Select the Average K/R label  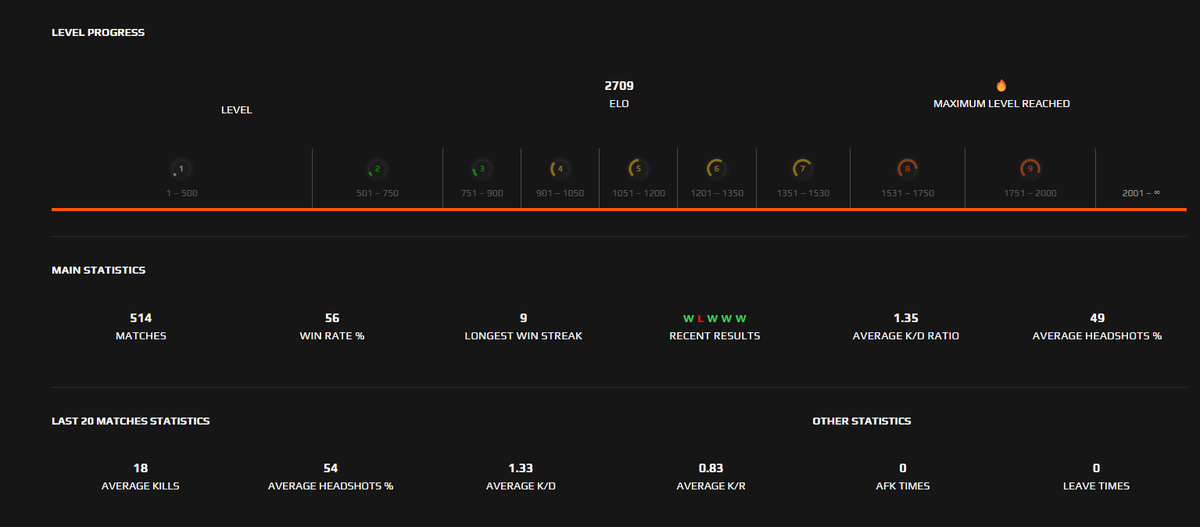[x=711, y=486]
